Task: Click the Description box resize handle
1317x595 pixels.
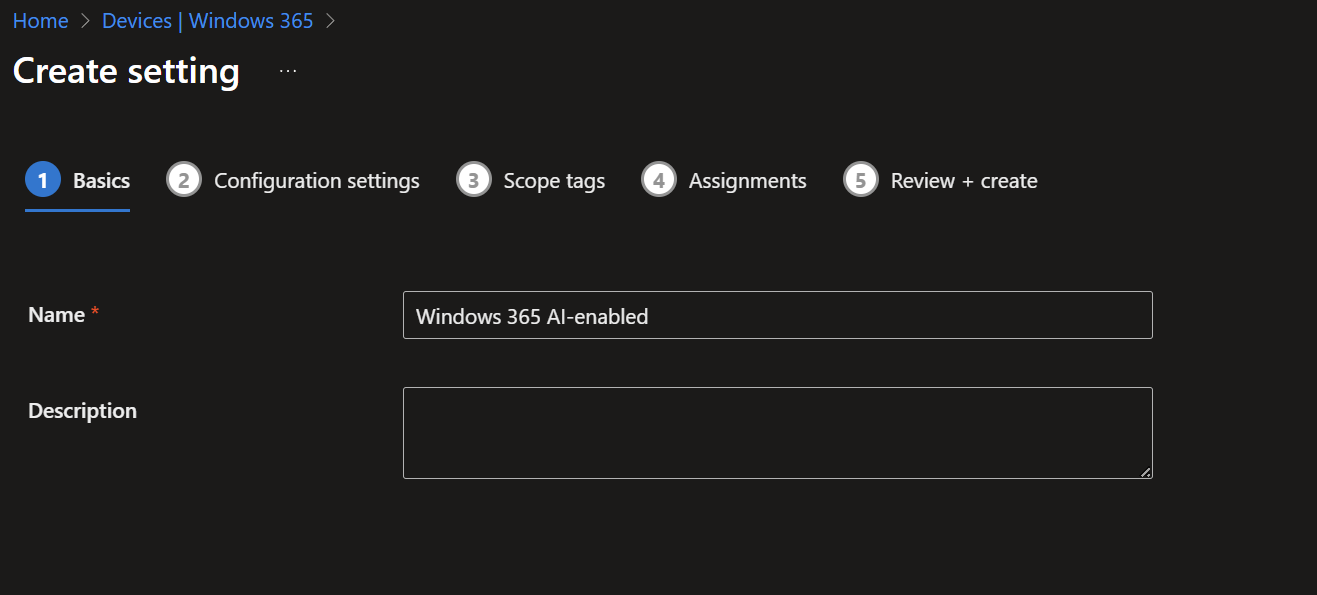Action: click(1146, 472)
